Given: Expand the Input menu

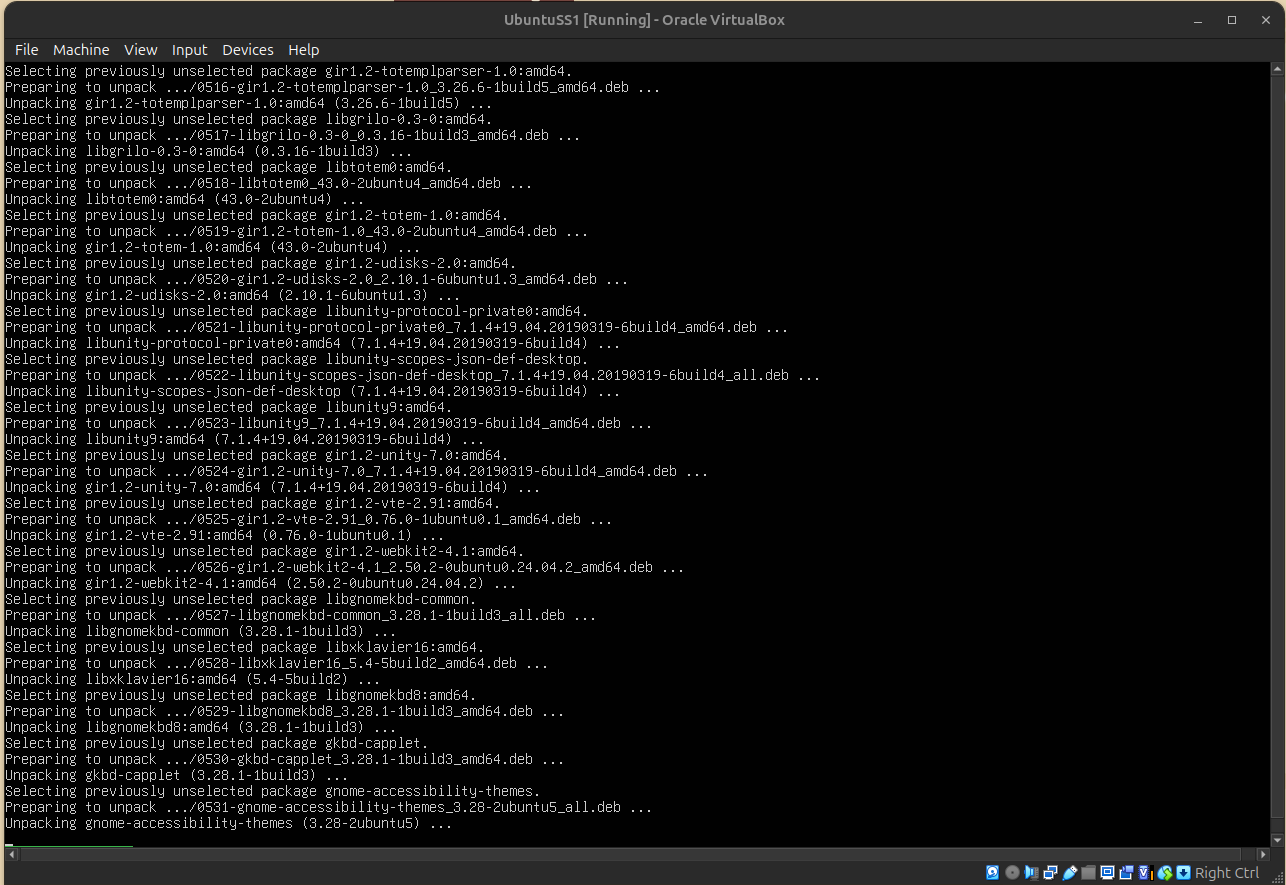Looking at the screenshot, I should click(x=189, y=50).
